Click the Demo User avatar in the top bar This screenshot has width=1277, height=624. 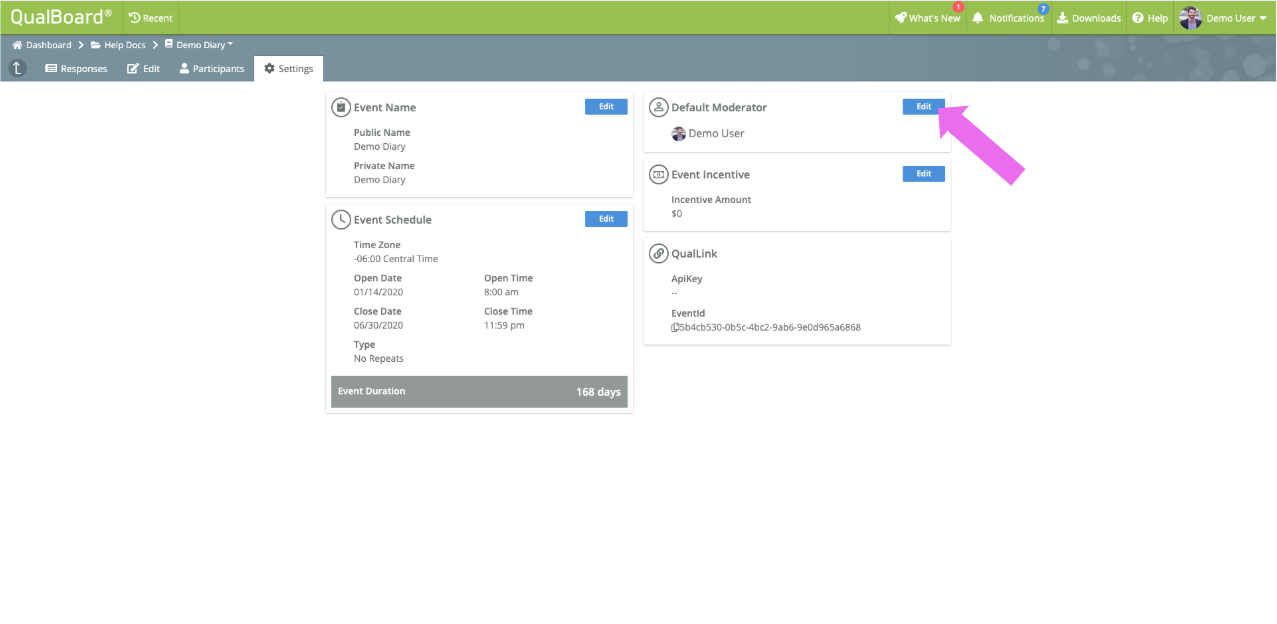1190,18
